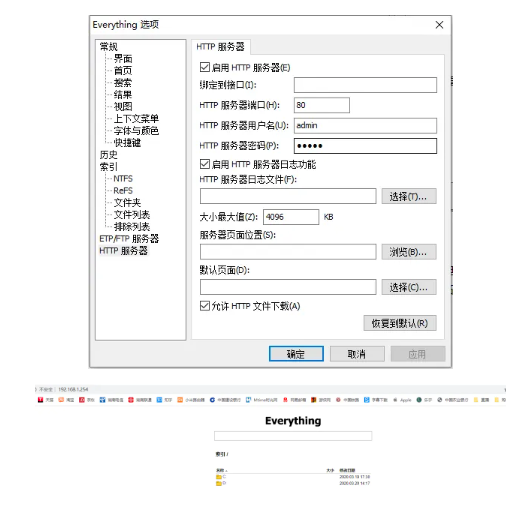This screenshot has width=526, height=512.
Task: Select ETP/FTP 服务器 in the tree
Action: (x=129, y=239)
